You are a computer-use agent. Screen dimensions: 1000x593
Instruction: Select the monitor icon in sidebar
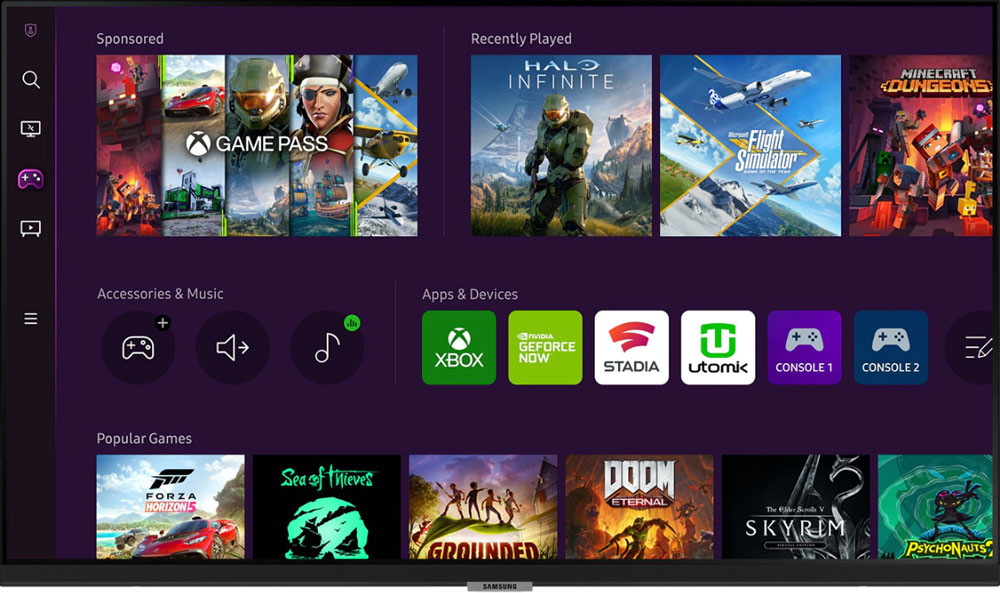click(31, 129)
